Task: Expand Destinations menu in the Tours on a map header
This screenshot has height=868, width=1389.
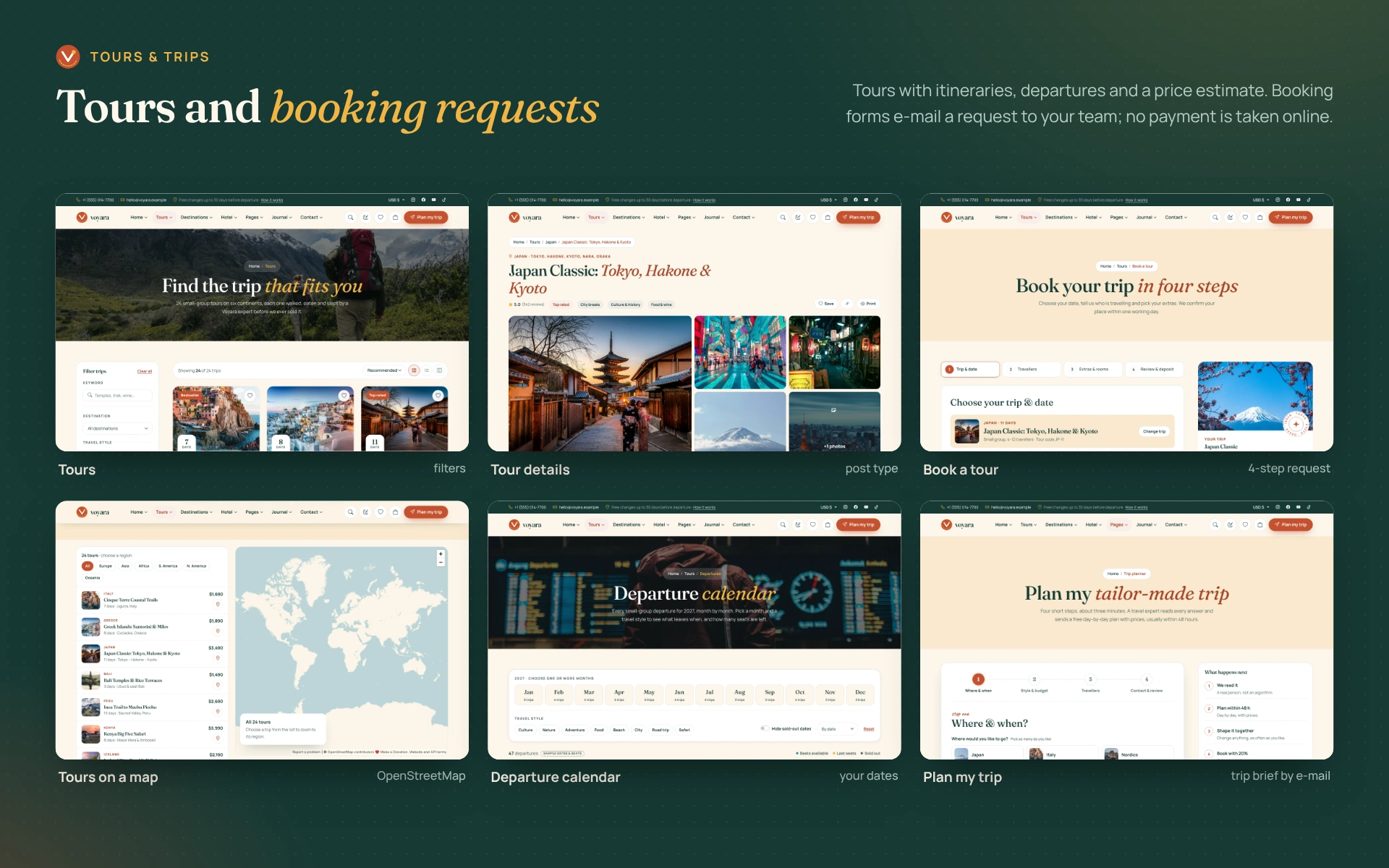Action: pyautogui.click(x=197, y=512)
